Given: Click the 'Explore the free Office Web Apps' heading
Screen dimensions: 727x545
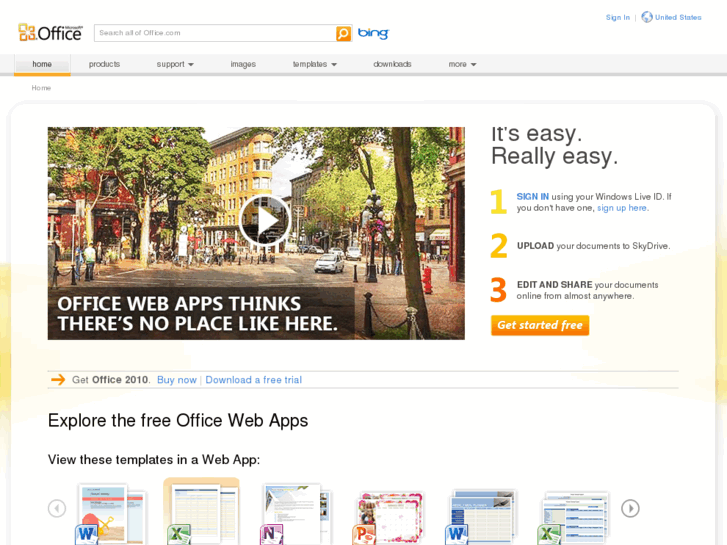Looking at the screenshot, I should click(178, 420).
